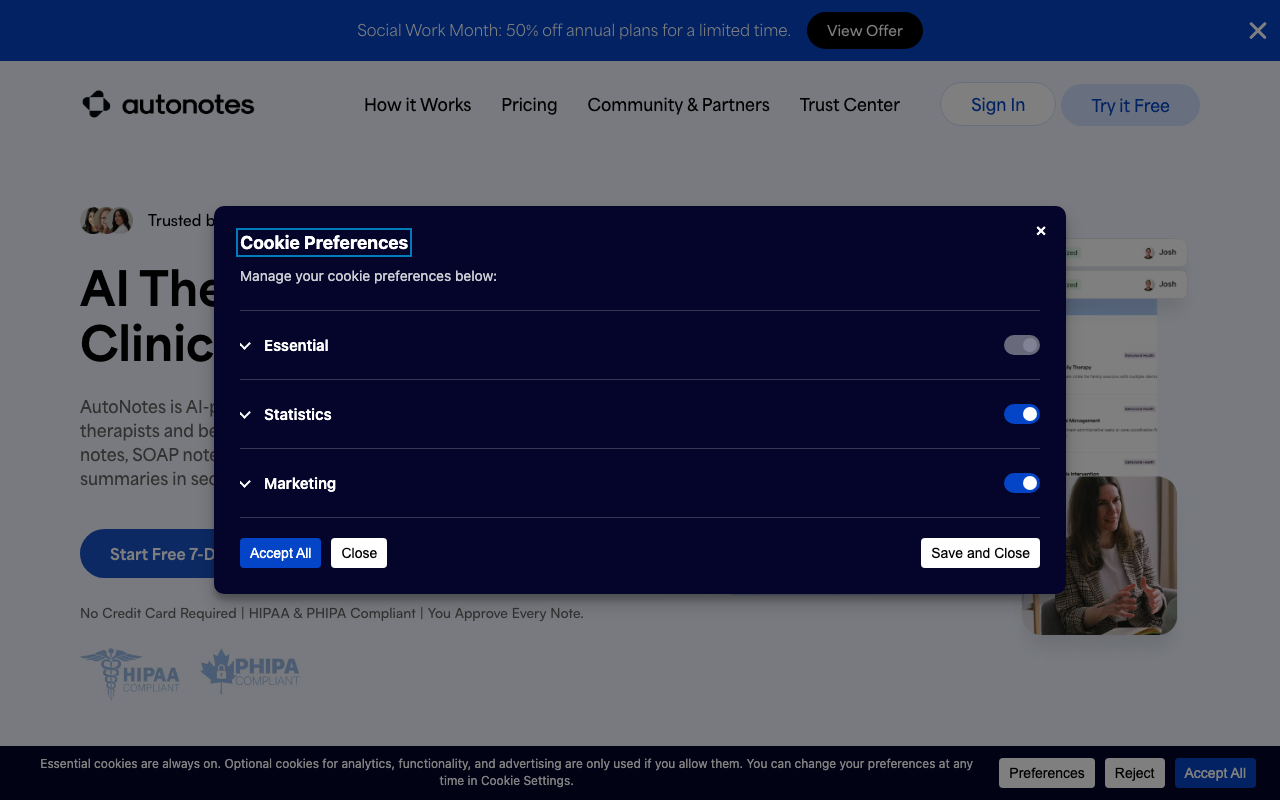Toggle the Essential cookies switch

click(x=1021, y=345)
